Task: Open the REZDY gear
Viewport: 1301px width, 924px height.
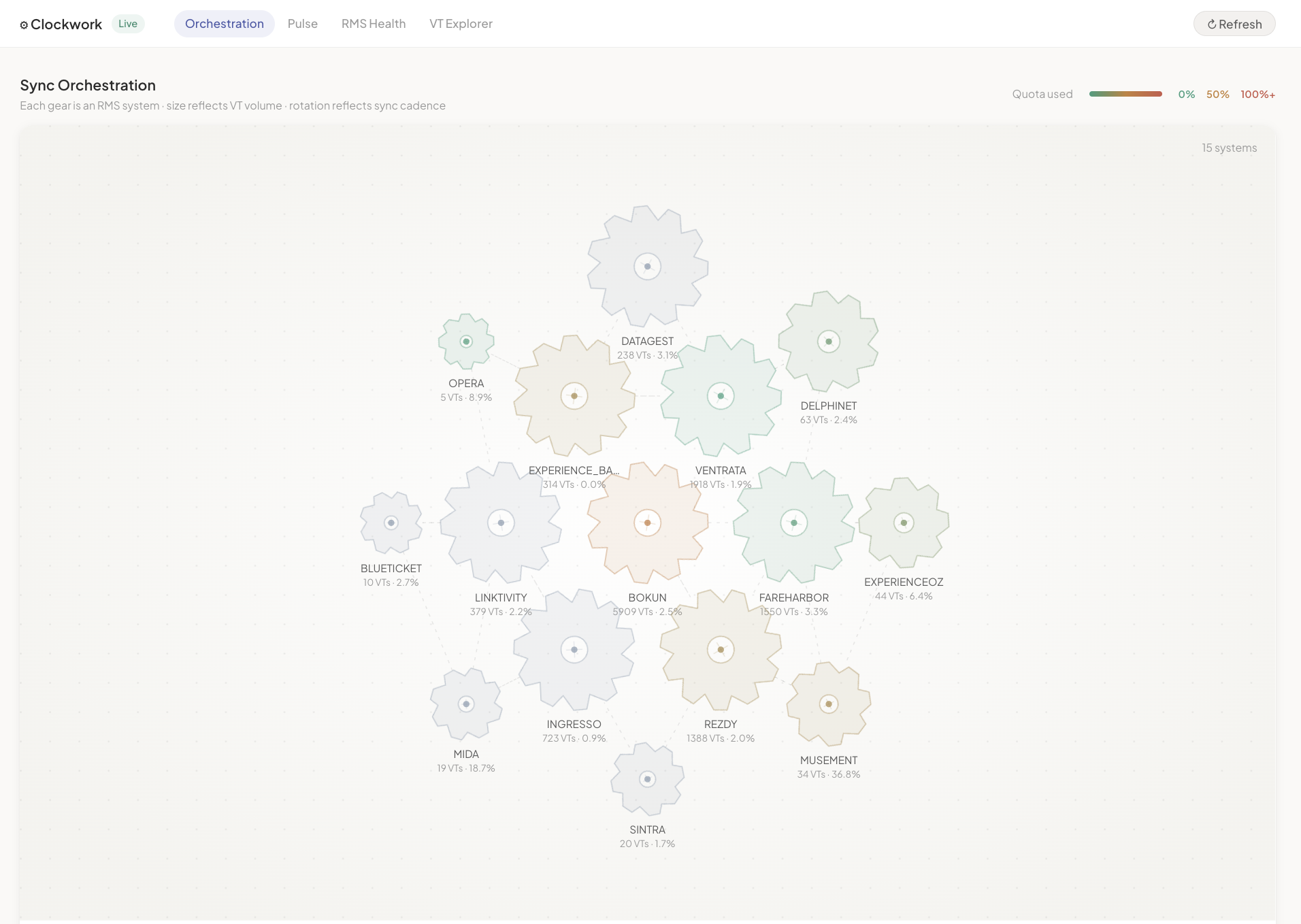Action: tap(721, 650)
